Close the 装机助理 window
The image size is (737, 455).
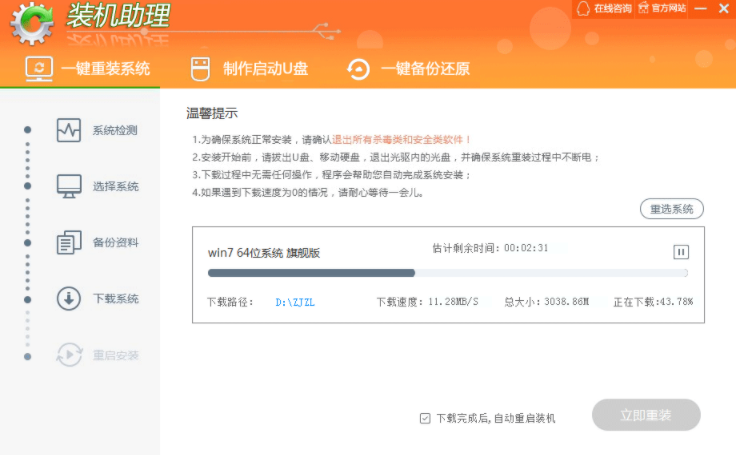(x=724, y=8)
